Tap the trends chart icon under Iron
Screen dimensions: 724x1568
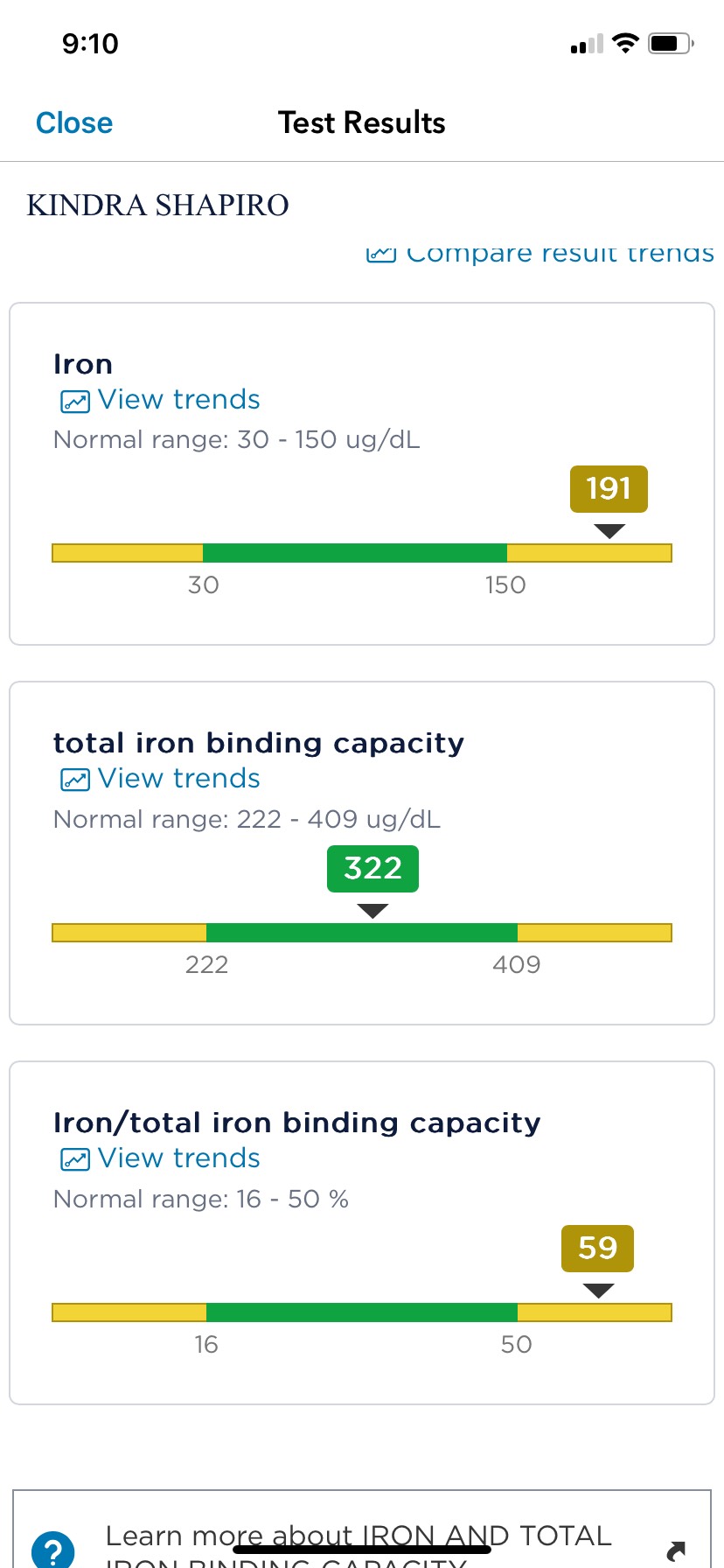(75, 402)
